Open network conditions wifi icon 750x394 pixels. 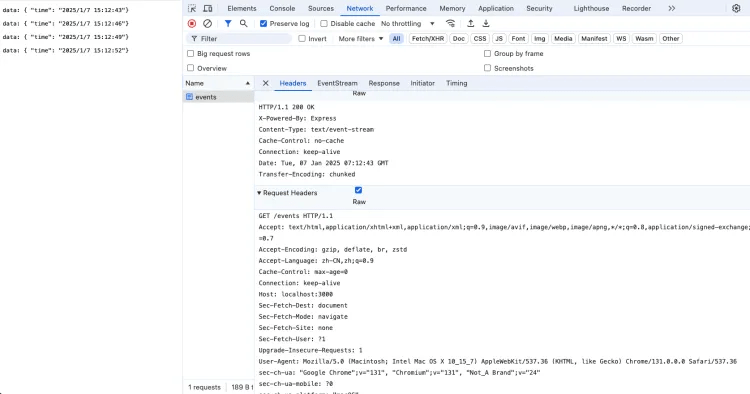point(450,23)
